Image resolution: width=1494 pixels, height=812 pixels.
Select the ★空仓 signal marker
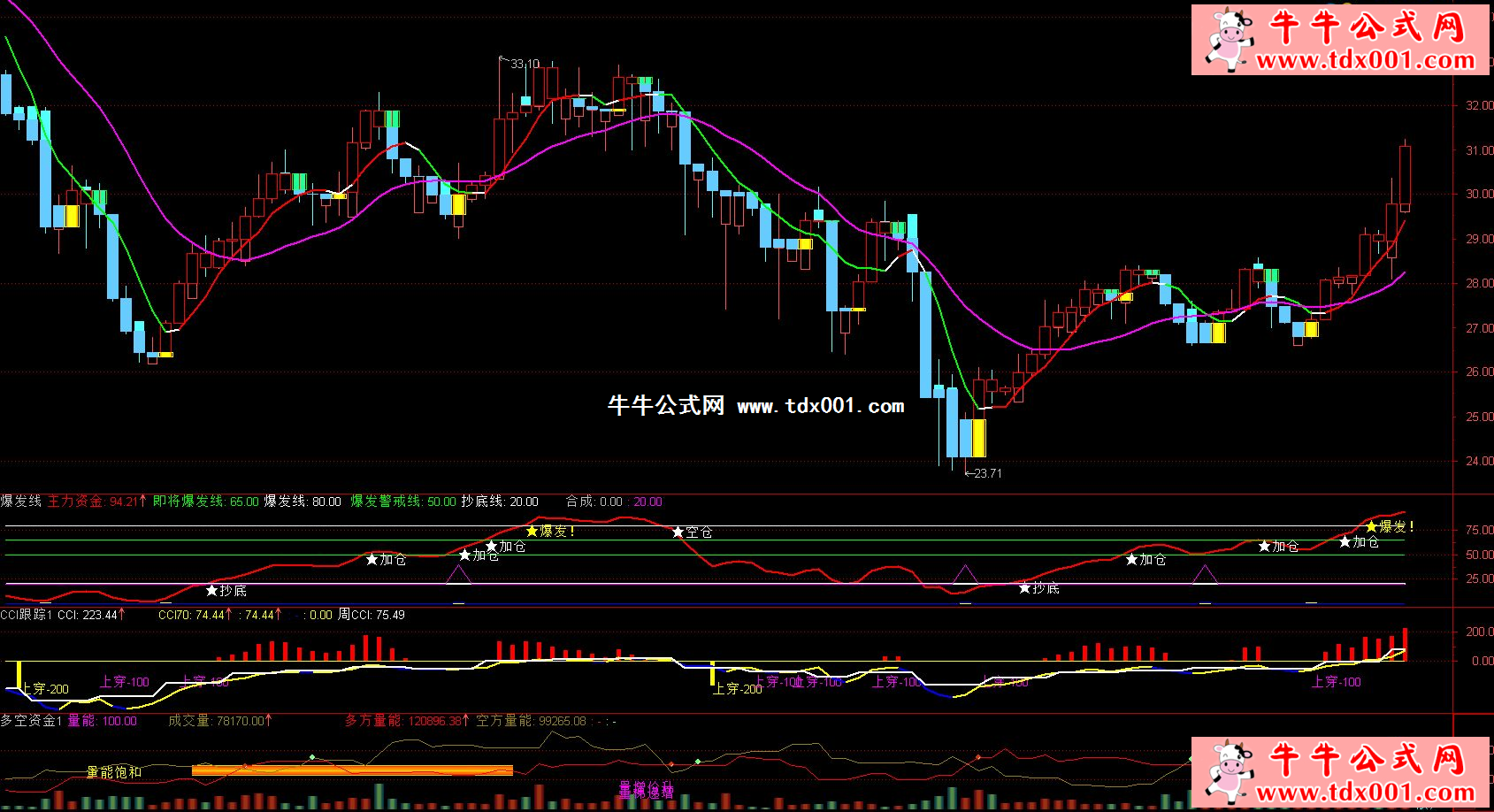(x=692, y=532)
